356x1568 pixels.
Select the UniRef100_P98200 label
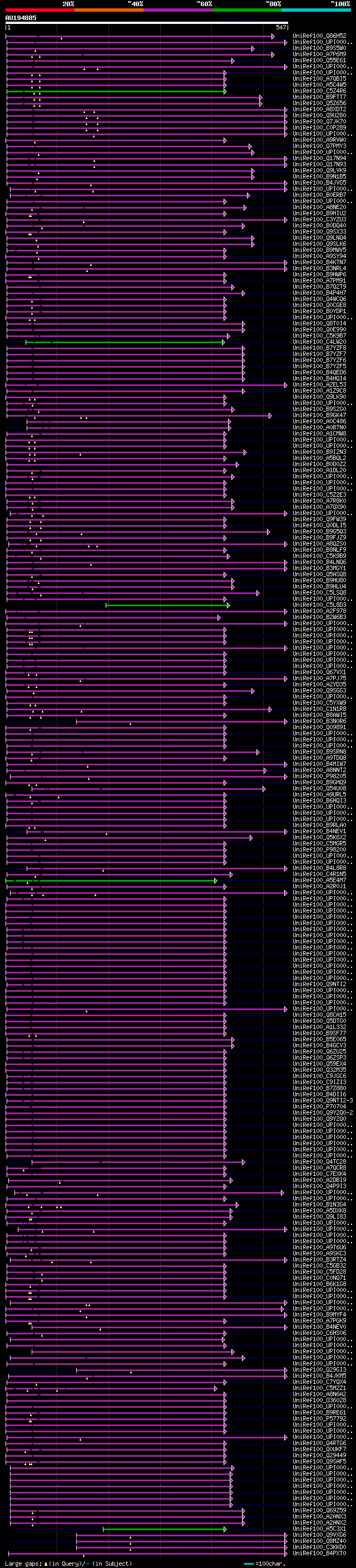point(319,850)
